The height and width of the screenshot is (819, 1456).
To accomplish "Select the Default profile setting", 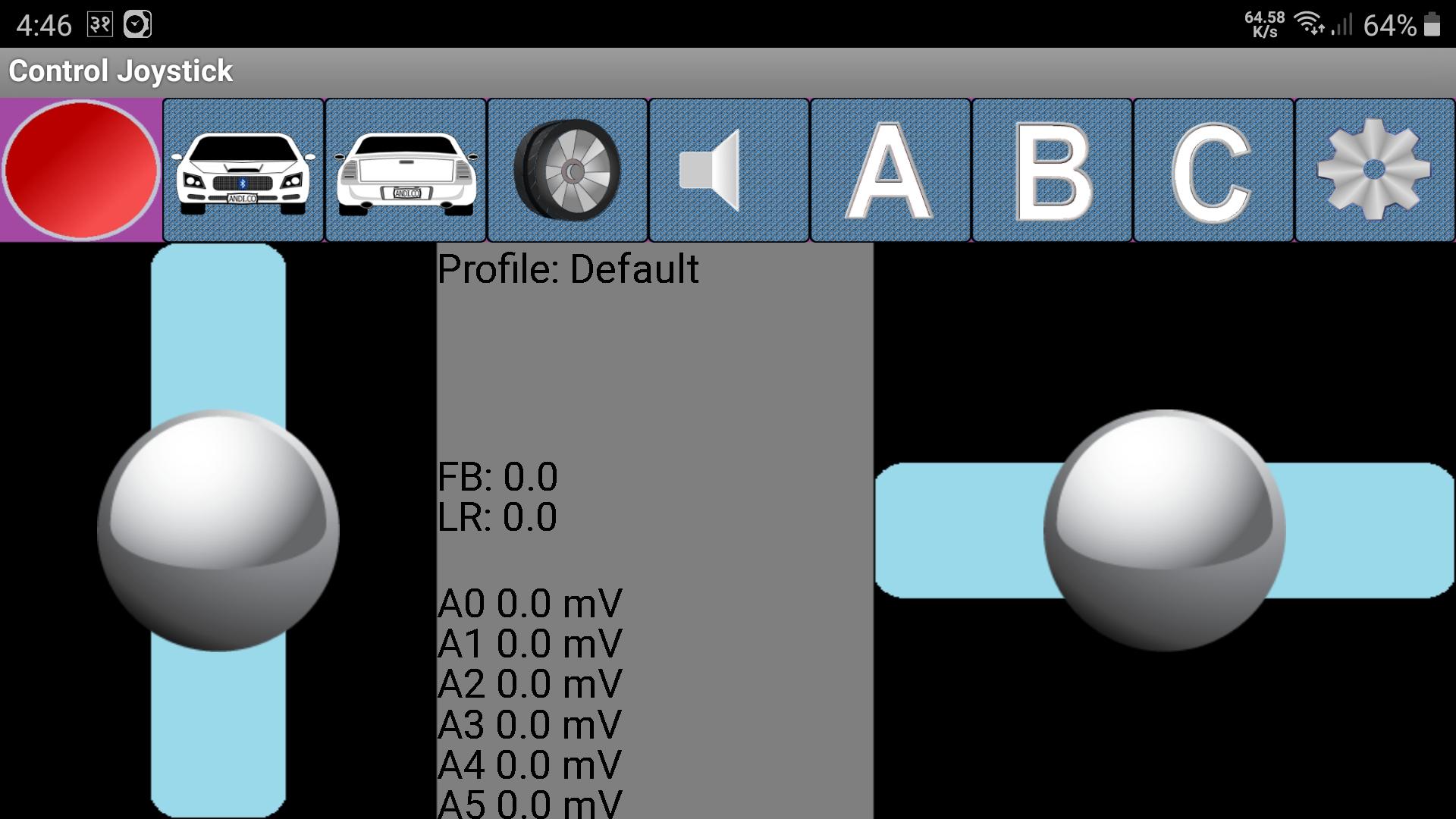I will pos(566,268).
